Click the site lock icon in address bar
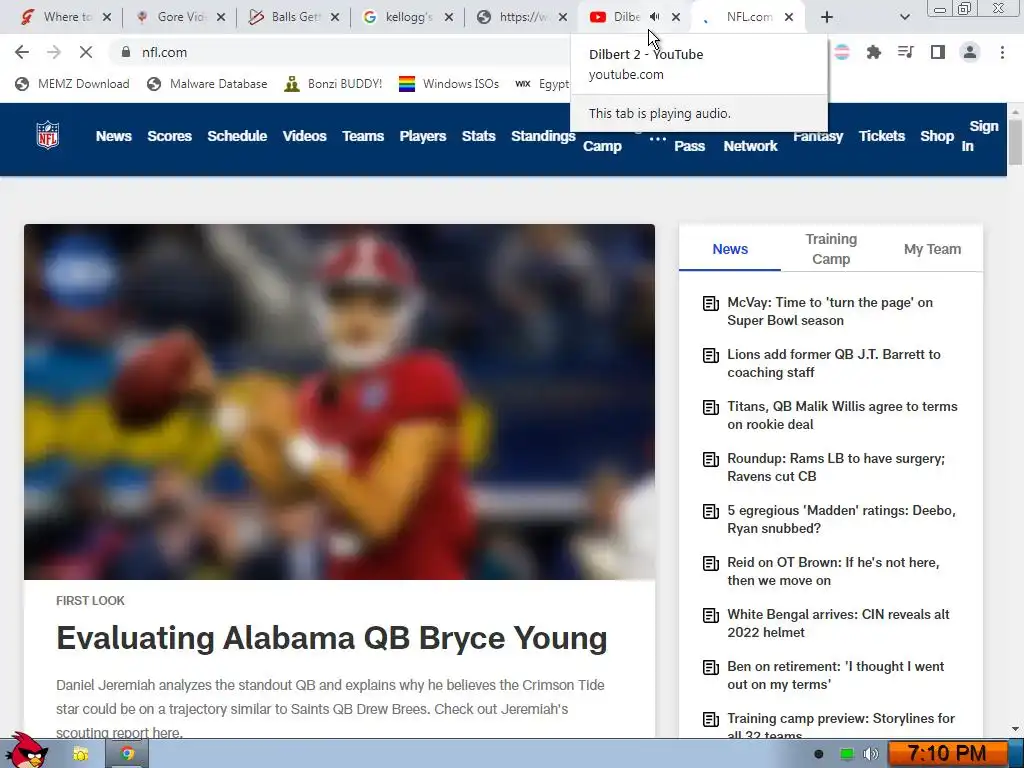1024x768 pixels. point(126,52)
